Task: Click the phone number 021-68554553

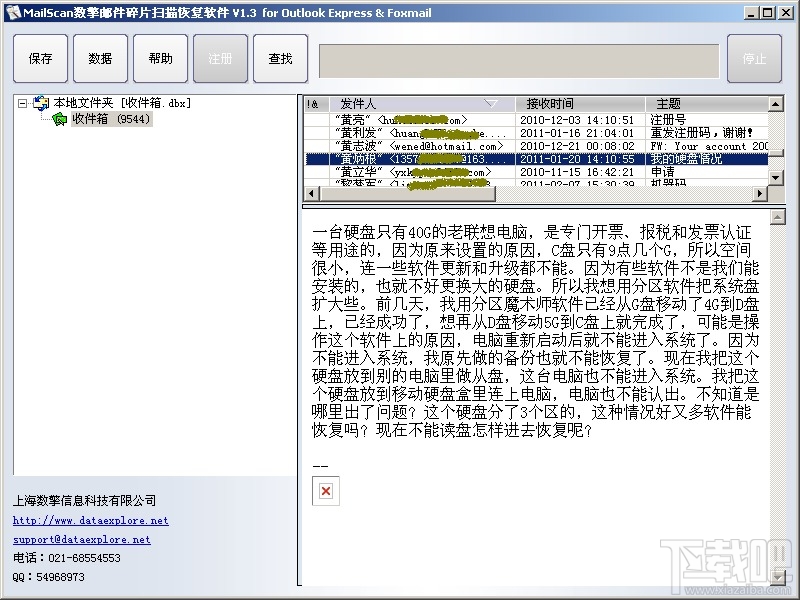Action: pos(84,558)
